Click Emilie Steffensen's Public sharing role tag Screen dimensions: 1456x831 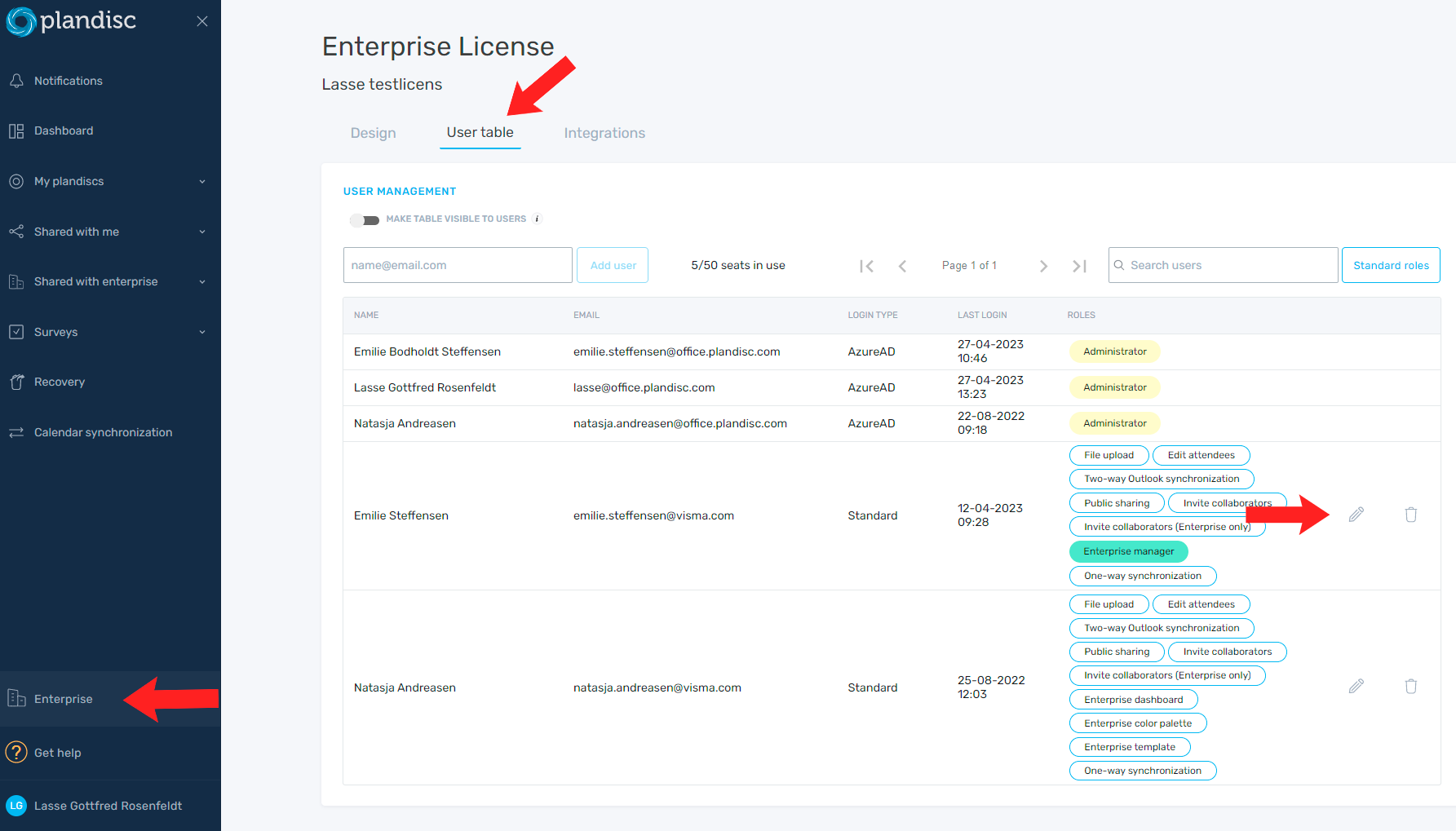[x=1117, y=503]
